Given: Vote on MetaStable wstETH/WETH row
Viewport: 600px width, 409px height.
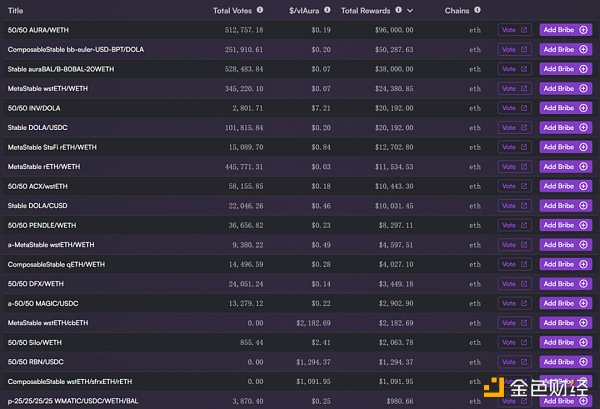Looking at the screenshot, I should pos(514,88).
